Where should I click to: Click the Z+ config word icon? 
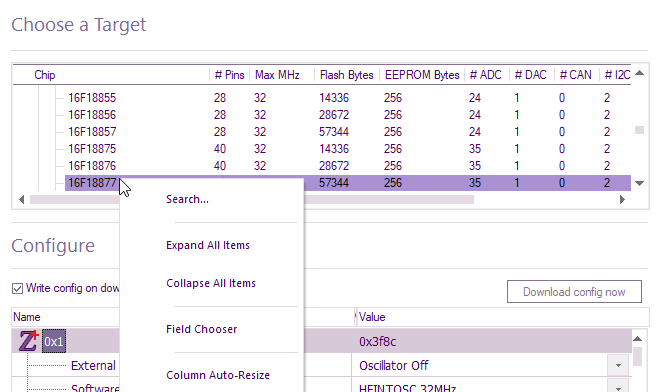click(x=29, y=341)
